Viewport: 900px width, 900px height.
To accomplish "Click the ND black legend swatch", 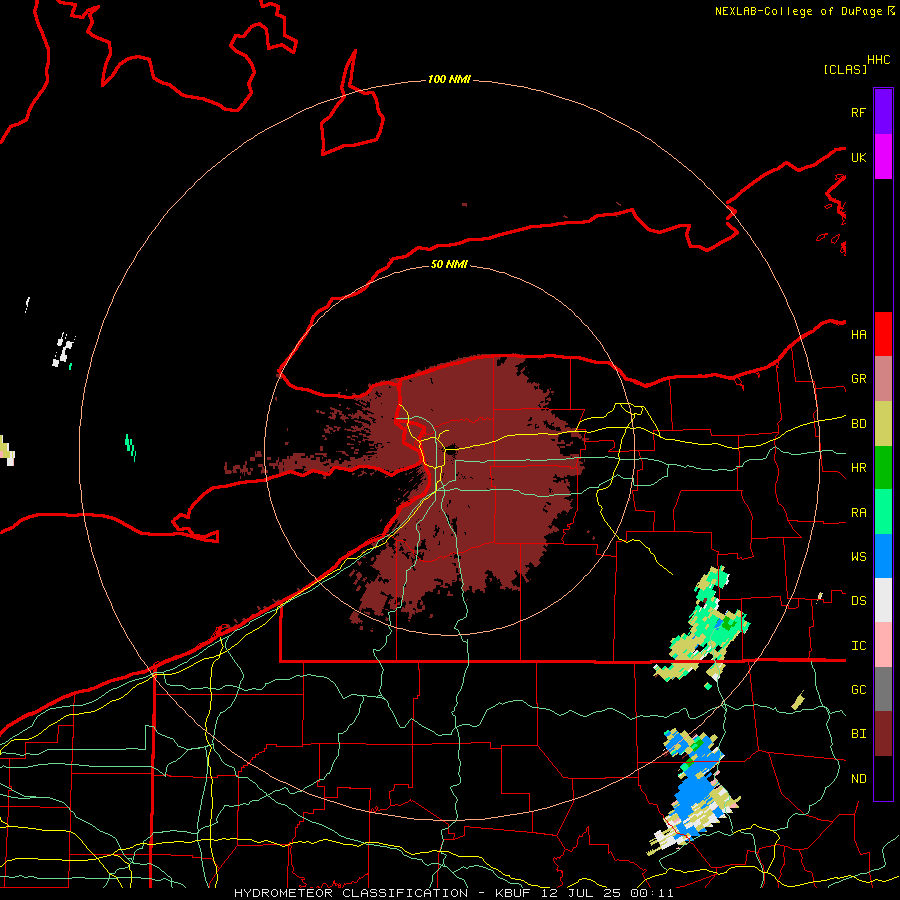I will click(x=883, y=778).
